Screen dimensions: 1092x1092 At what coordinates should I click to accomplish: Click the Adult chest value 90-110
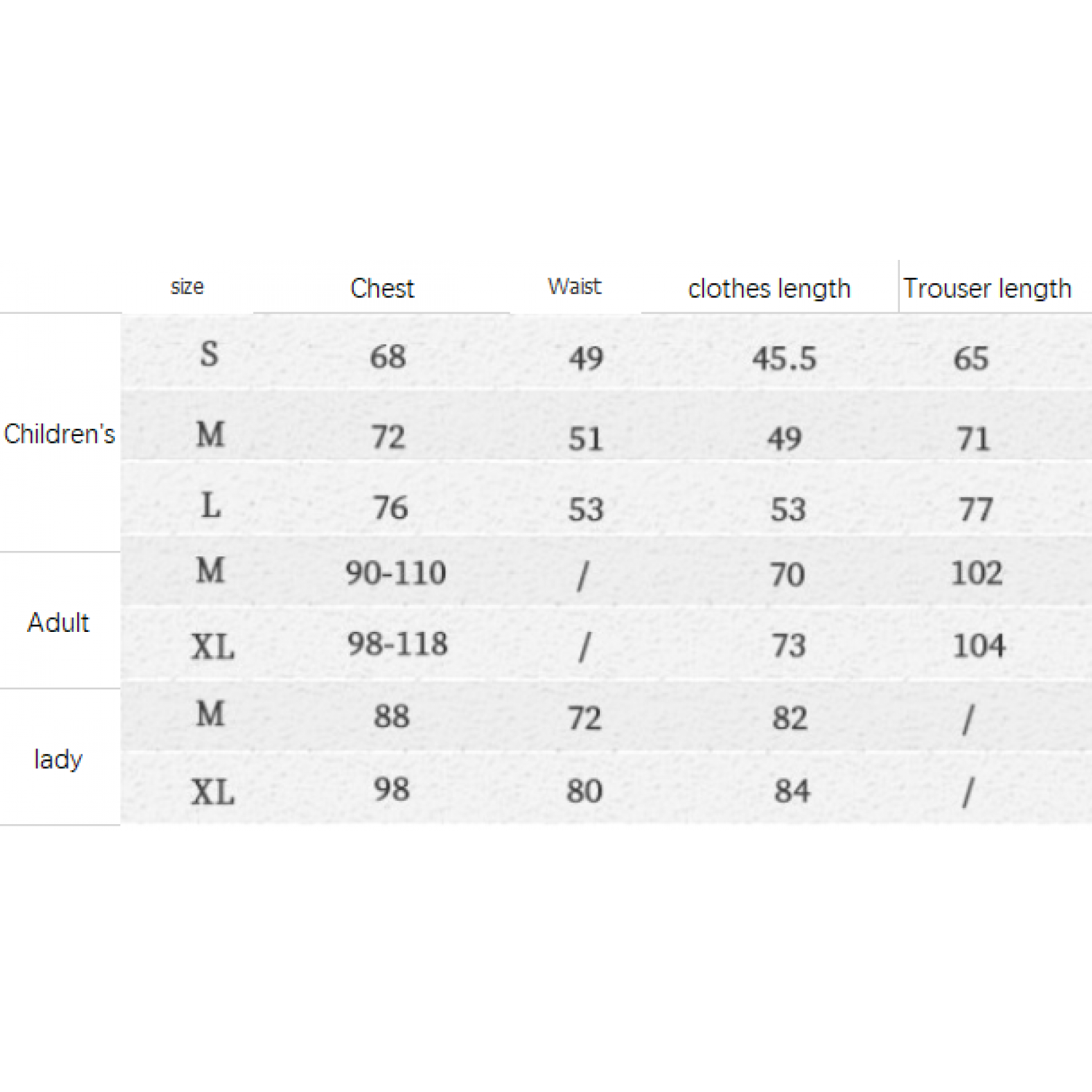[395, 573]
